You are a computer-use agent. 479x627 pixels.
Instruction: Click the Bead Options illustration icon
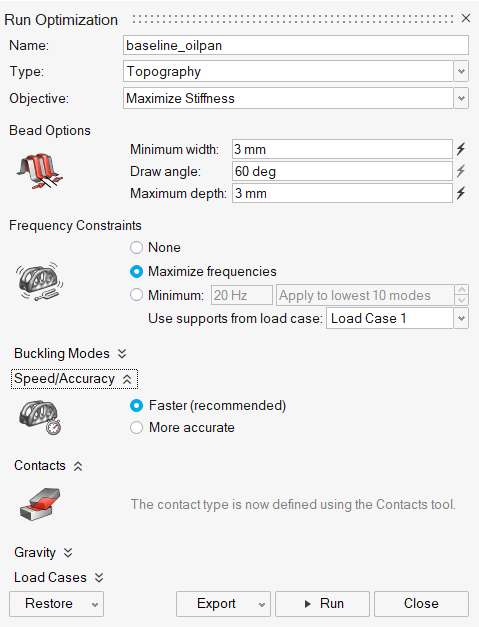point(40,171)
